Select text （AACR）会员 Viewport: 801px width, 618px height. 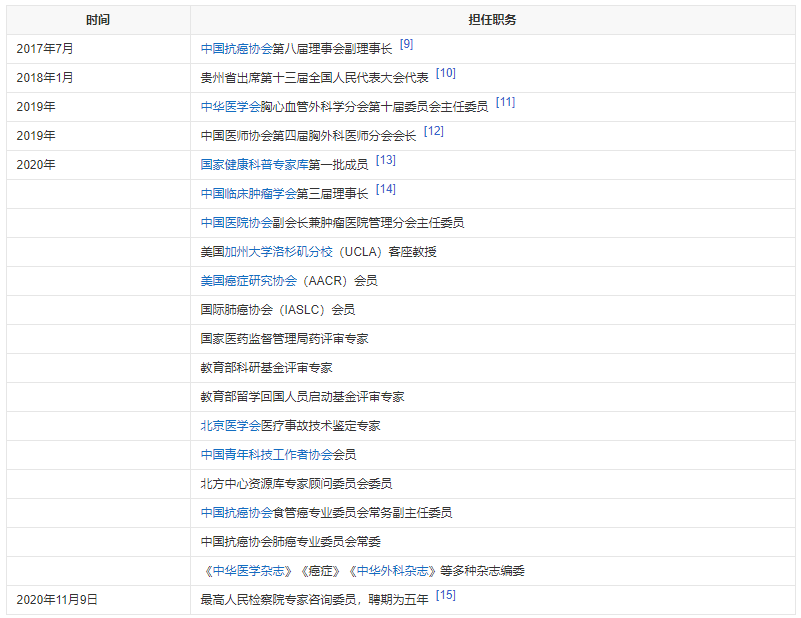(x=338, y=281)
